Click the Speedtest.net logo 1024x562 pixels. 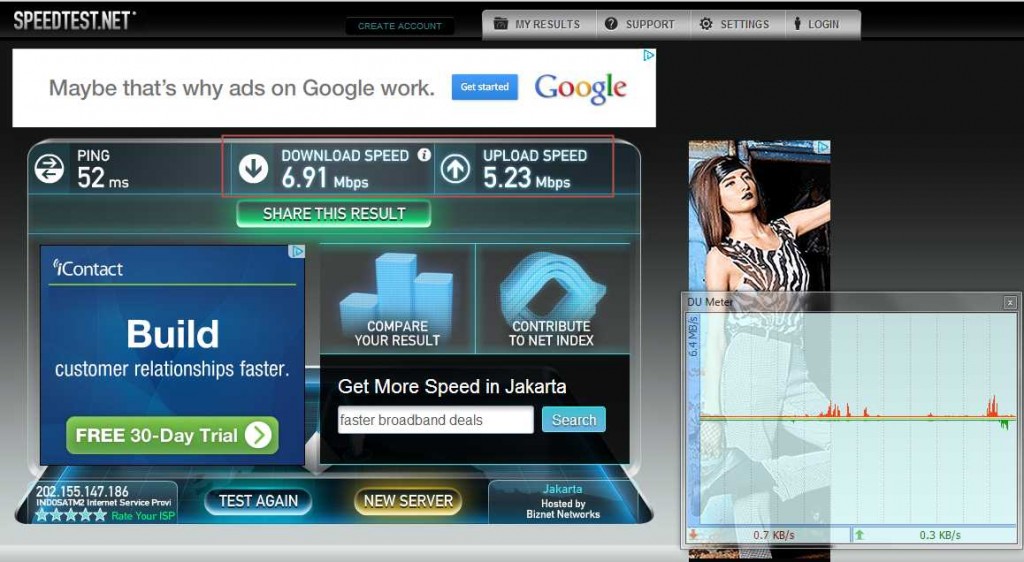74,20
